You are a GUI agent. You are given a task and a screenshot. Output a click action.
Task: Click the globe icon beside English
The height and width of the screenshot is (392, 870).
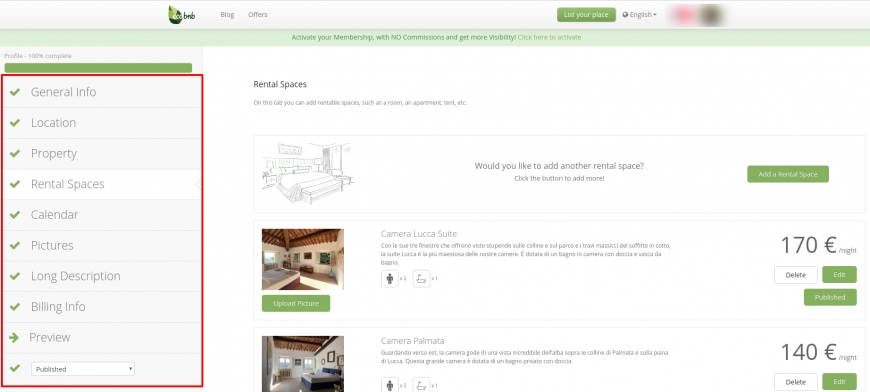625,15
